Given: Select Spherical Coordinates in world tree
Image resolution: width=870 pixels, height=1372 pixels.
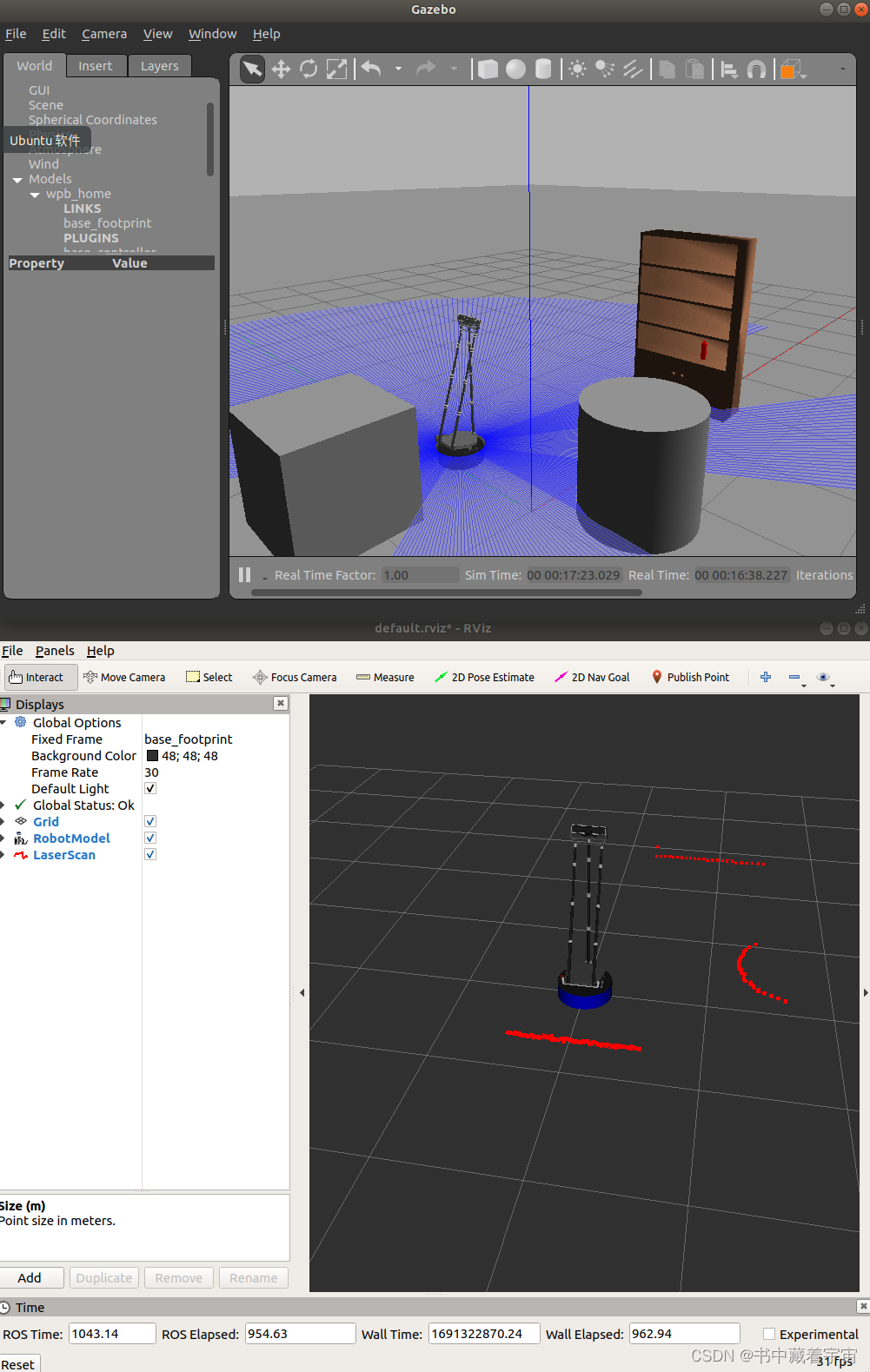Looking at the screenshot, I should pyautogui.click(x=93, y=120).
